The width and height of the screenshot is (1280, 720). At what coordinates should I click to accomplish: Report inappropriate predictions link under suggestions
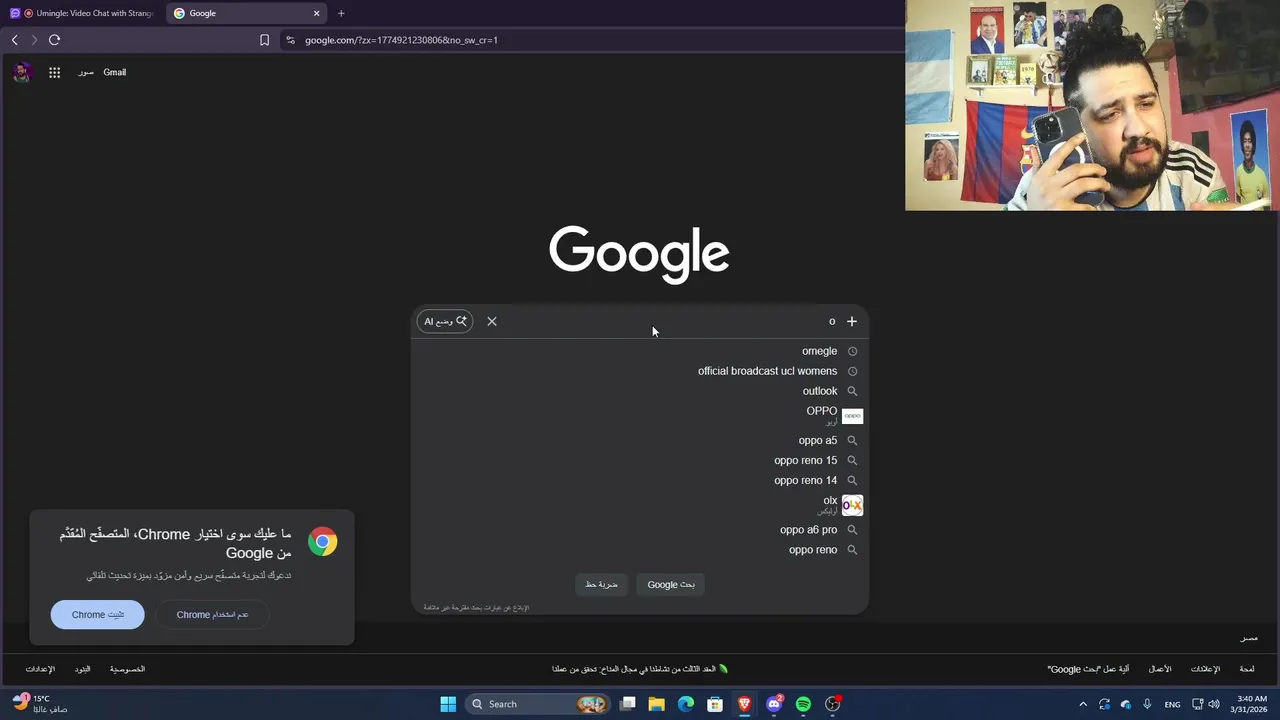[x=476, y=607]
